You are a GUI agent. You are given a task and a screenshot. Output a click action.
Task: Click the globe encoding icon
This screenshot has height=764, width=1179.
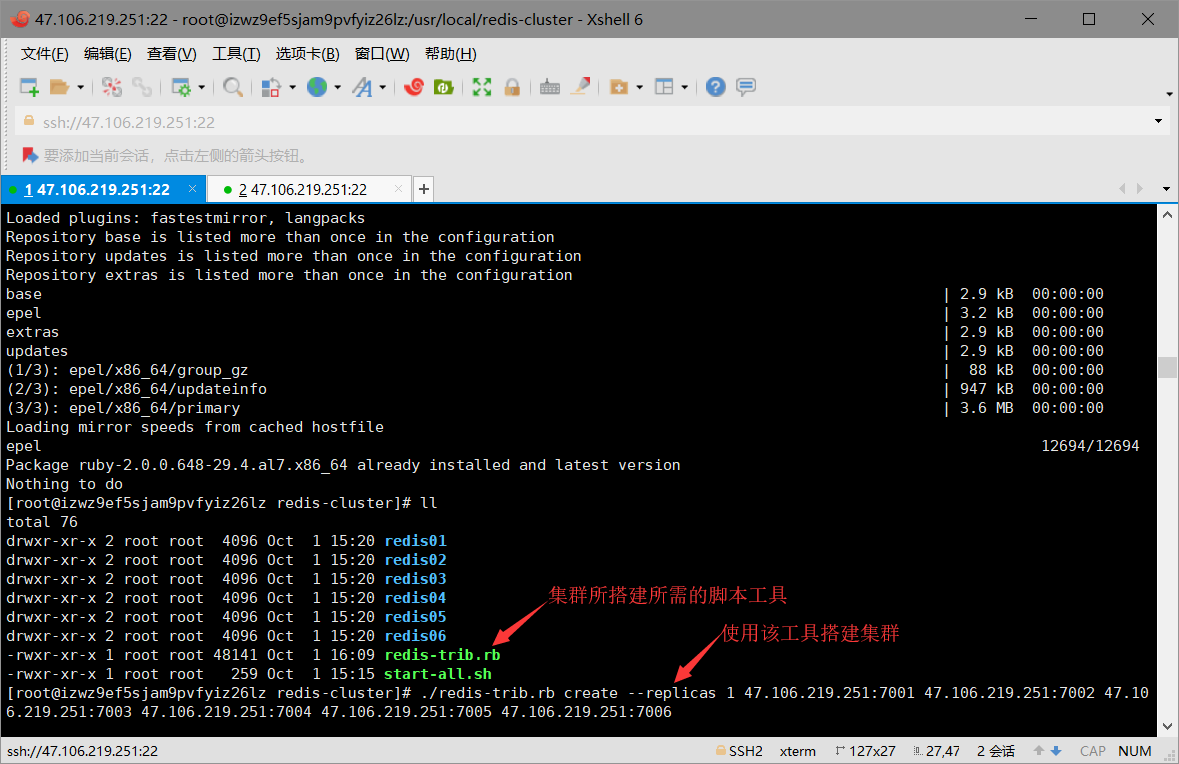[x=317, y=87]
